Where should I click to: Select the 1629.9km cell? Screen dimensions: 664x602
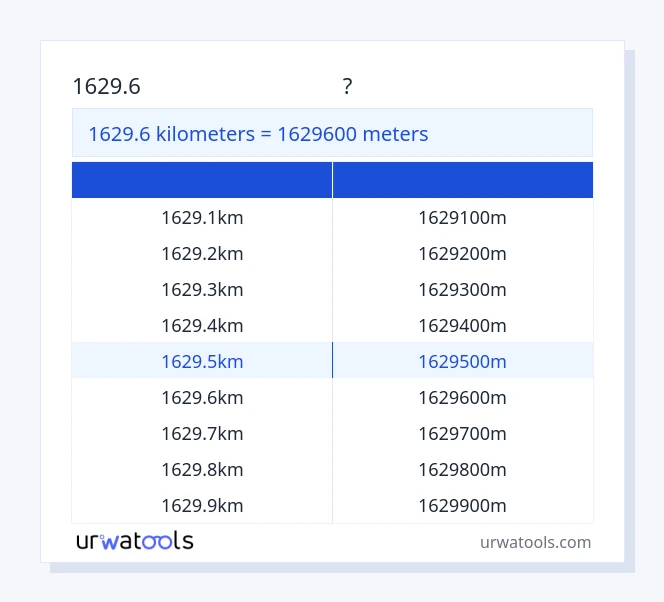[202, 505]
